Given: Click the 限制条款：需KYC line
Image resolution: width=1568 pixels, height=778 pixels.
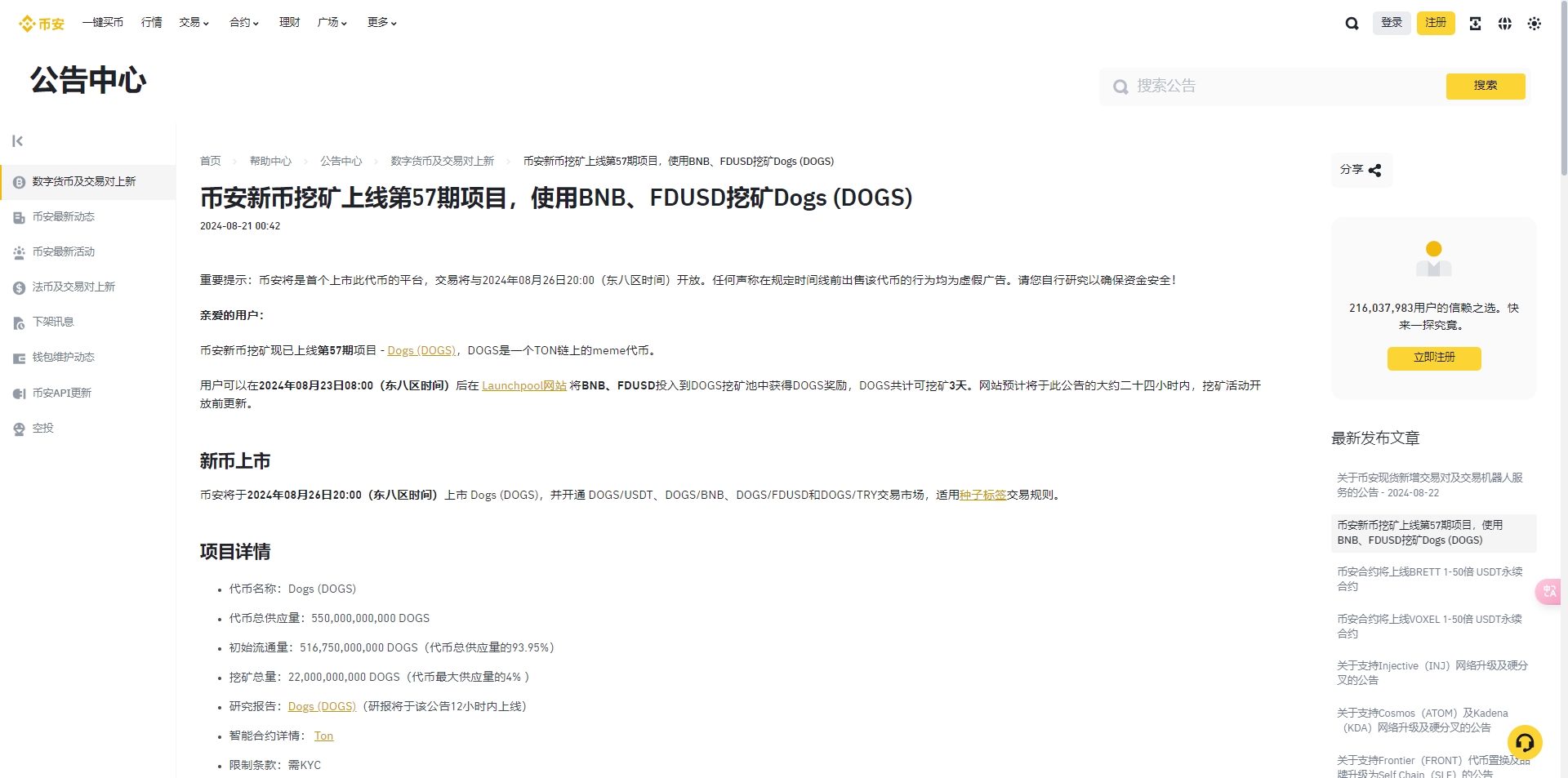Looking at the screenshot, I should coord(275,766).
